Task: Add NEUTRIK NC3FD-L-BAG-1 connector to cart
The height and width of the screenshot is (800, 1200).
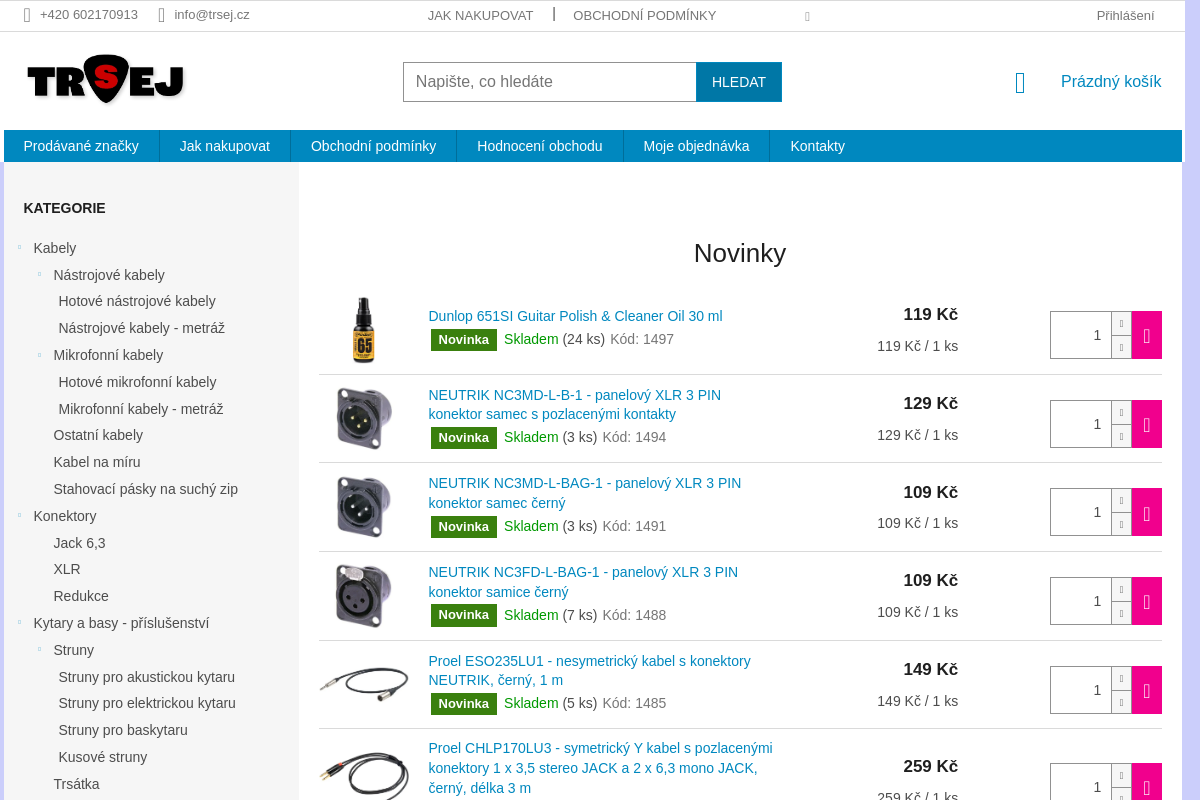Action: (x=1146, y=601)
